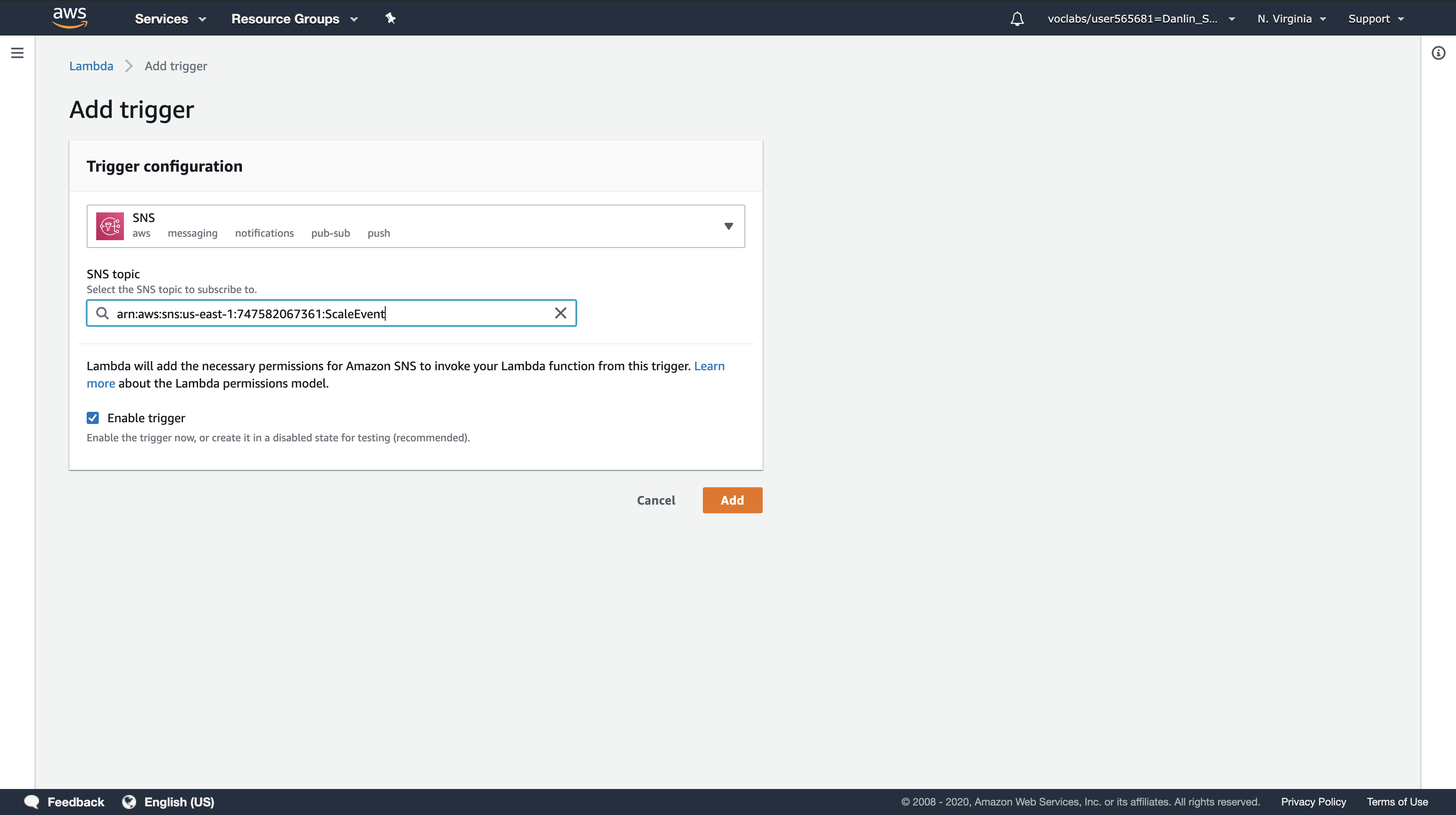Expand the SNS trigger source dropdown
The image size is (1456, 815).
pyautogui.click(x=728, y=226)
